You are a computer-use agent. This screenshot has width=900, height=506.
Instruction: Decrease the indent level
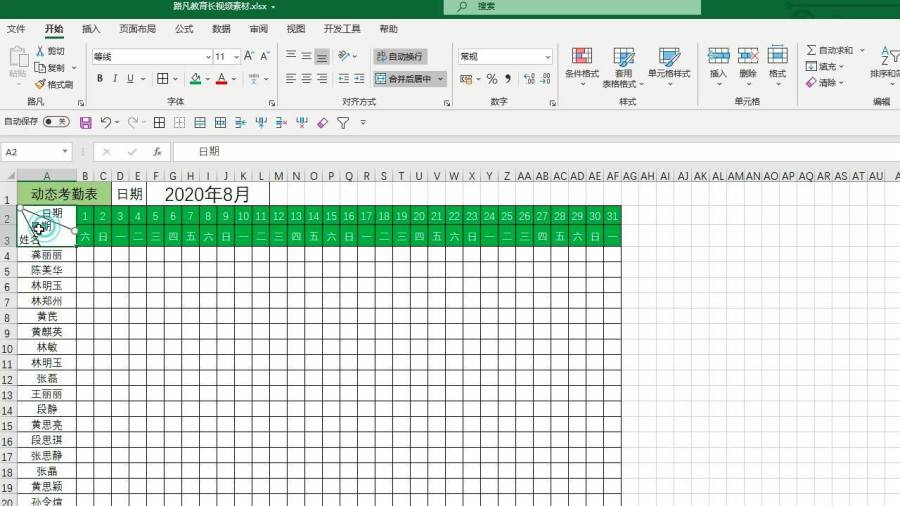(344, 78)
